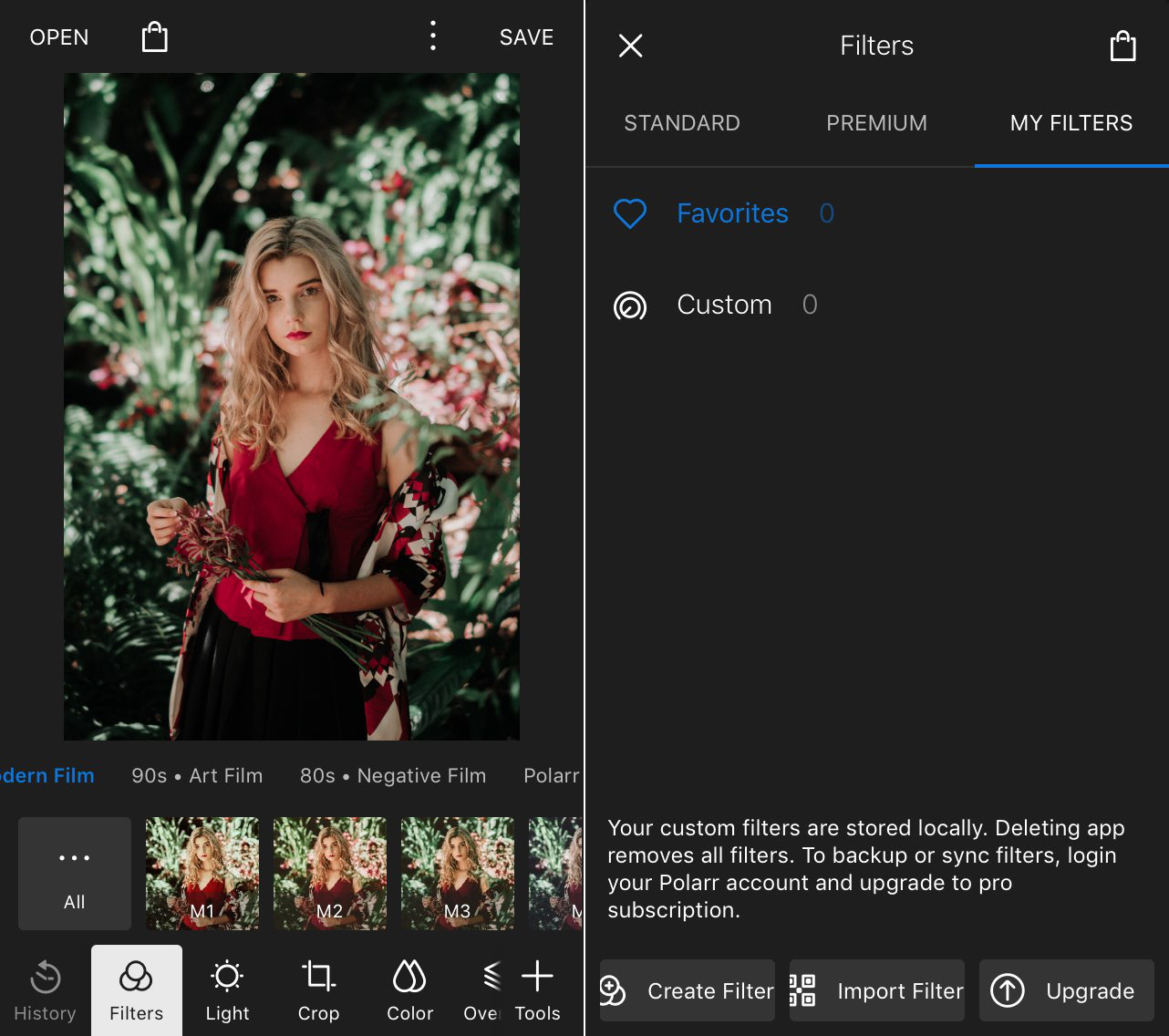
Task: Select the Filters tool
Action: pos(137,990)
